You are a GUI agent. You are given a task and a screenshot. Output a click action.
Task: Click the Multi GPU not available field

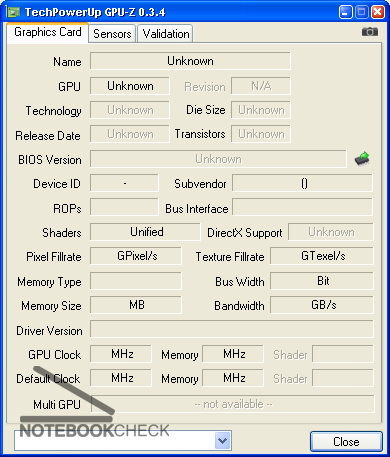pyautogui.click(x=233, y=404)
